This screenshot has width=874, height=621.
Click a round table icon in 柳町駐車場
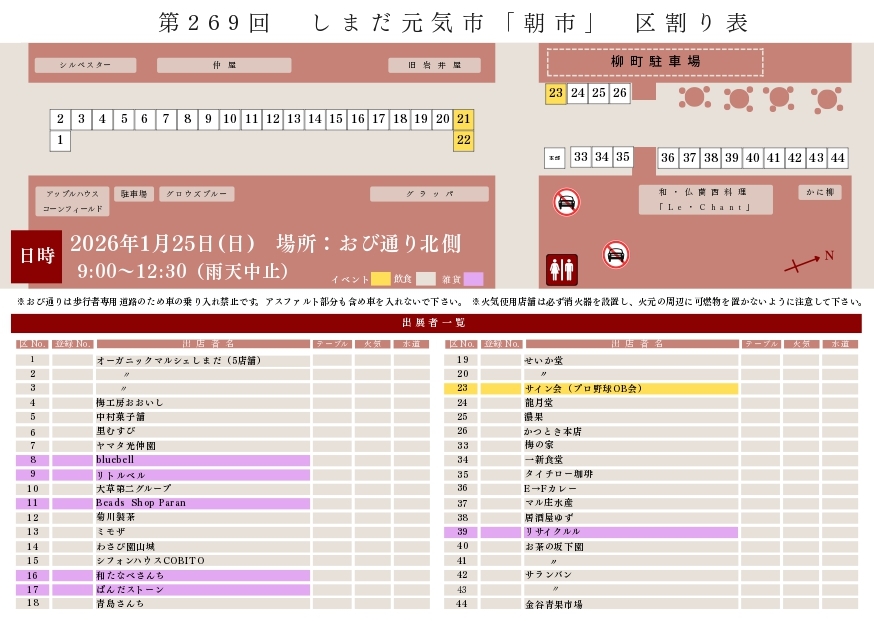click(x=694, y=100)
